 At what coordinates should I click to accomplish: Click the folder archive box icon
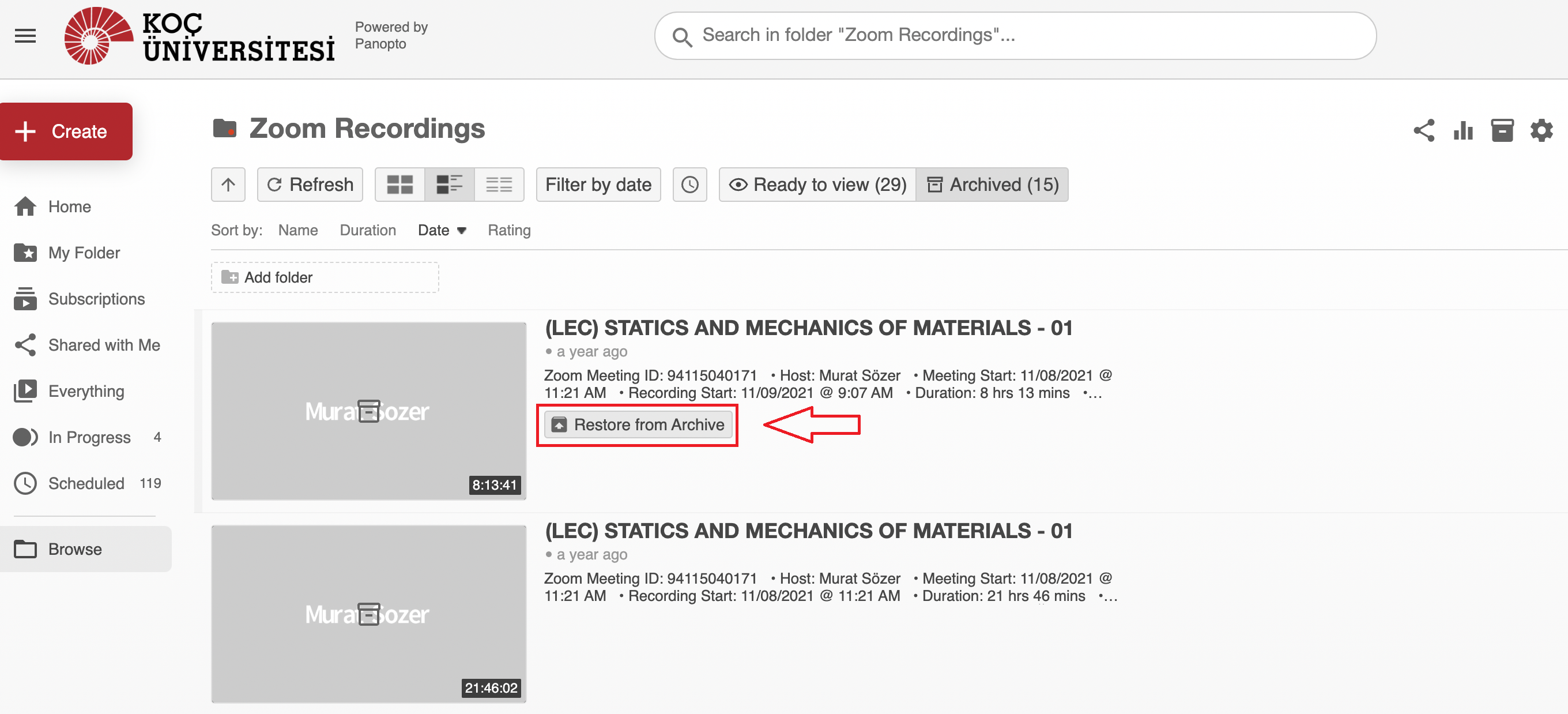1502,130
